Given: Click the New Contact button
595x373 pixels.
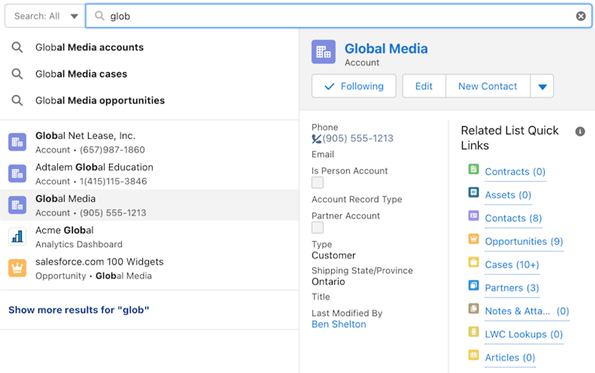Looking at the screenshot, I should (x=488, y=86).
